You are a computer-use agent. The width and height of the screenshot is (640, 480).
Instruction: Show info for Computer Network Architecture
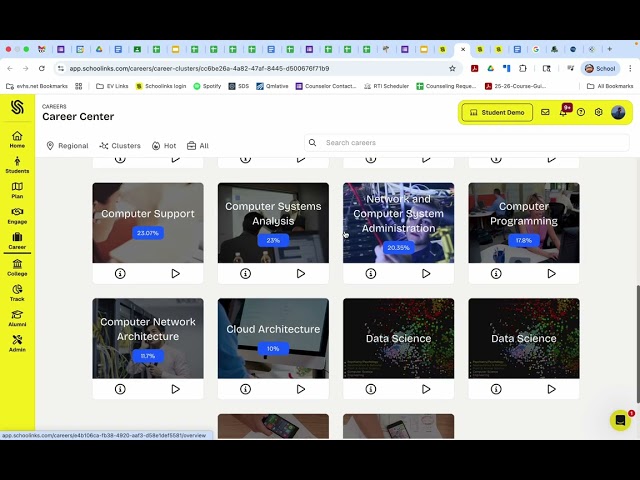(120, 389)
